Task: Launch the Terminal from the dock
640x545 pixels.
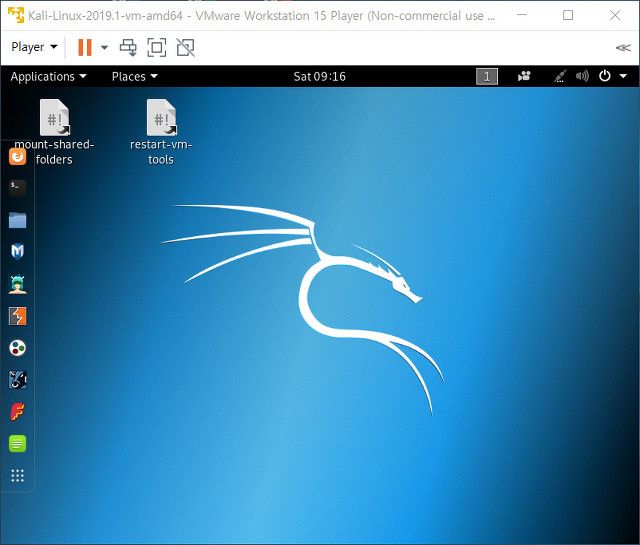Action: click(18, 188)
